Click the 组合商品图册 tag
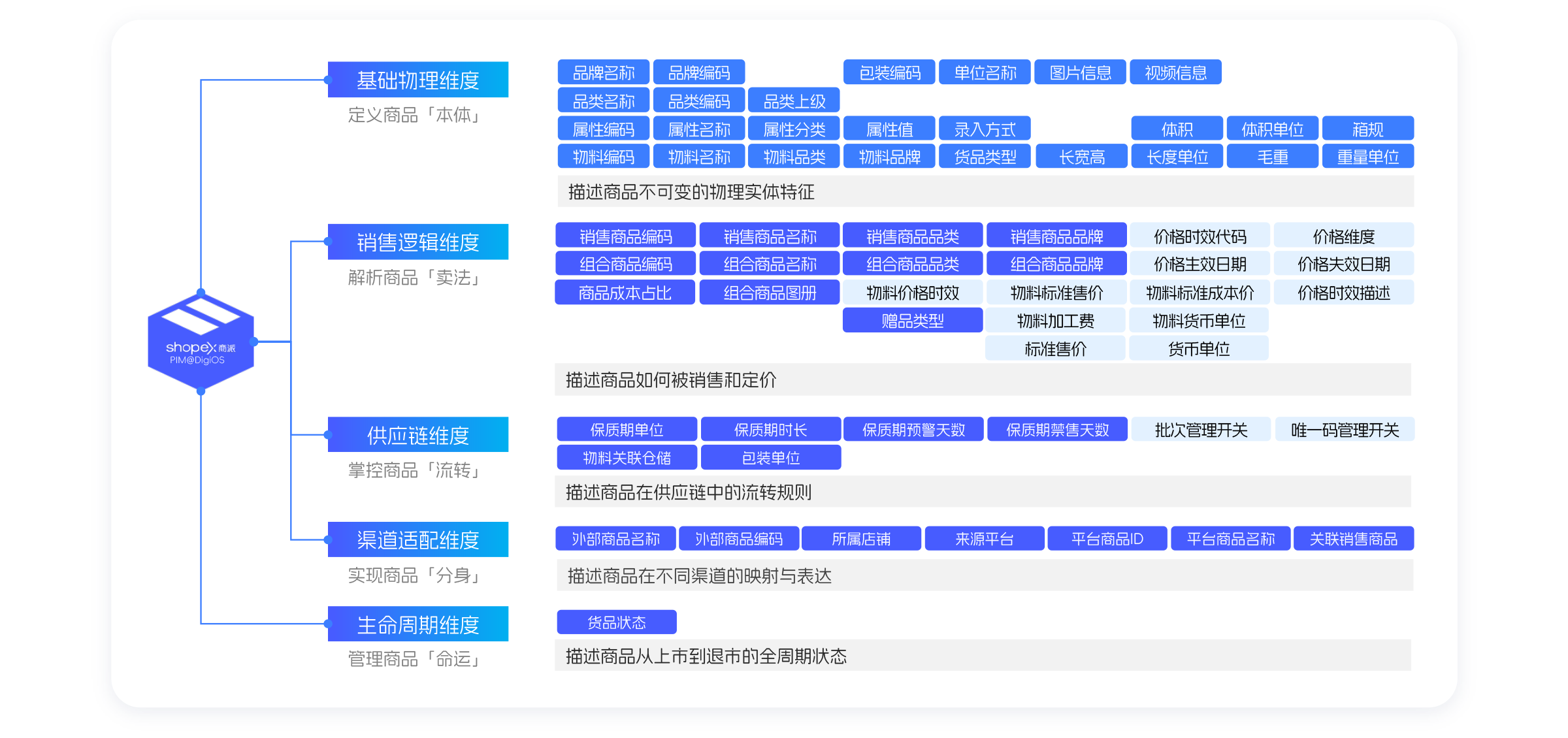 pyautogui.click(x=770, y=292)
